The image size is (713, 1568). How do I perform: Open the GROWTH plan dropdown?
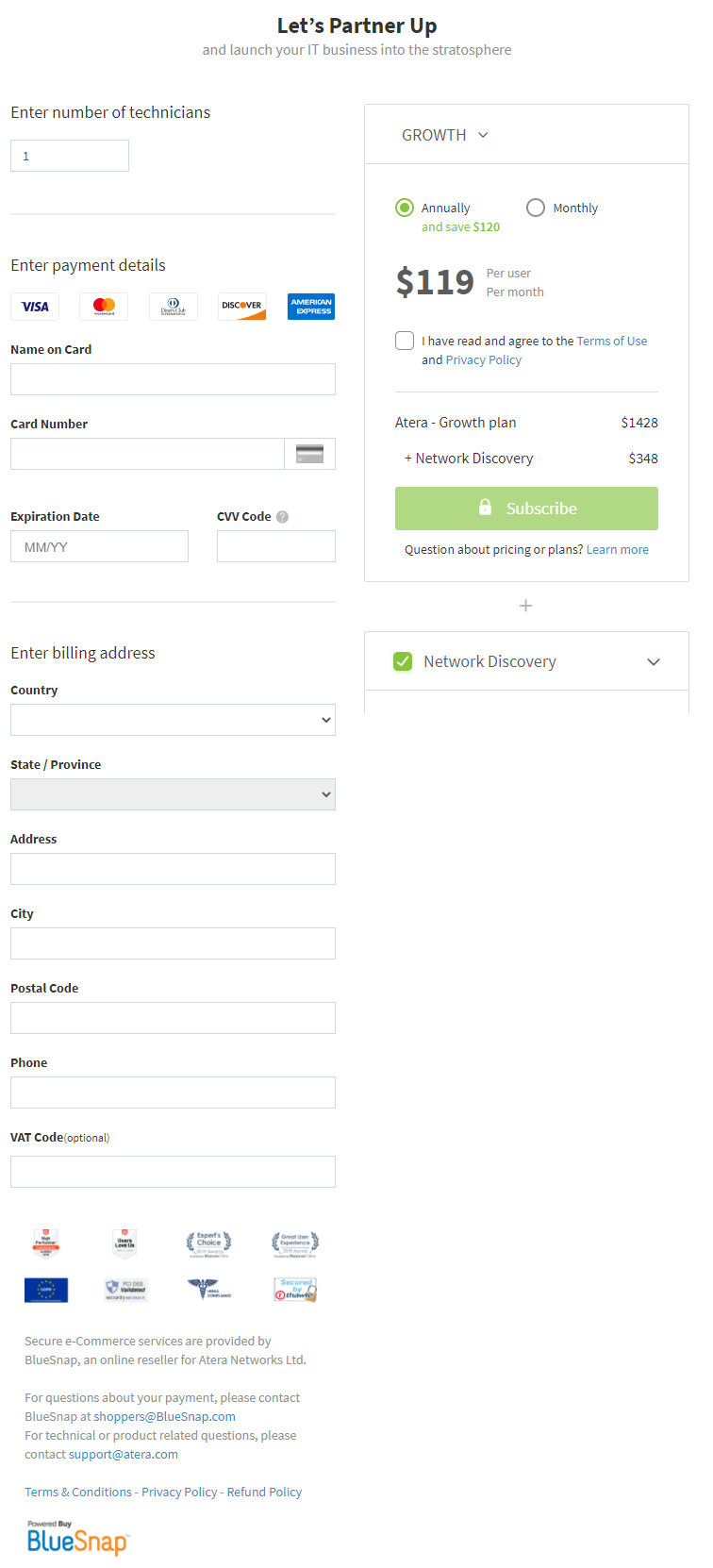pyautogui.click(x=445, y=135)
